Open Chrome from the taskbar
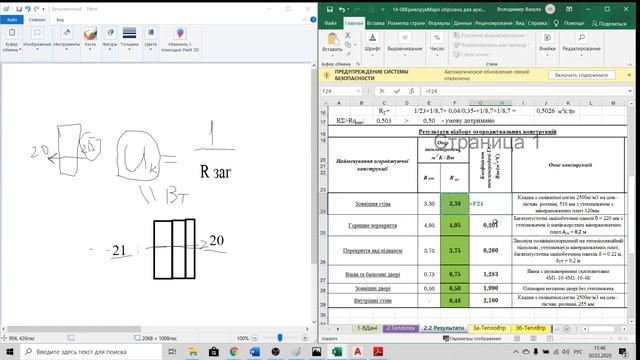640x360 pixels. (234, 351)
